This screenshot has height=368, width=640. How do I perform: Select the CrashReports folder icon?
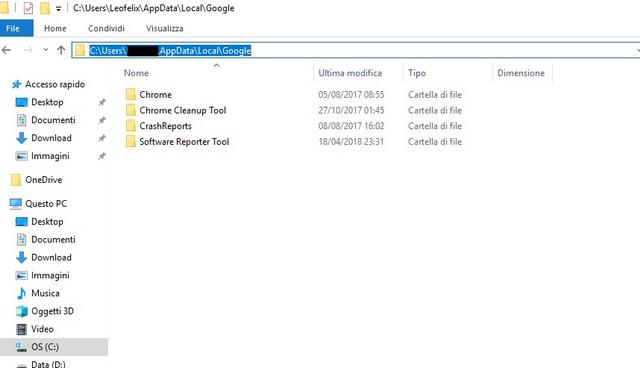click(x=131, y=126)
